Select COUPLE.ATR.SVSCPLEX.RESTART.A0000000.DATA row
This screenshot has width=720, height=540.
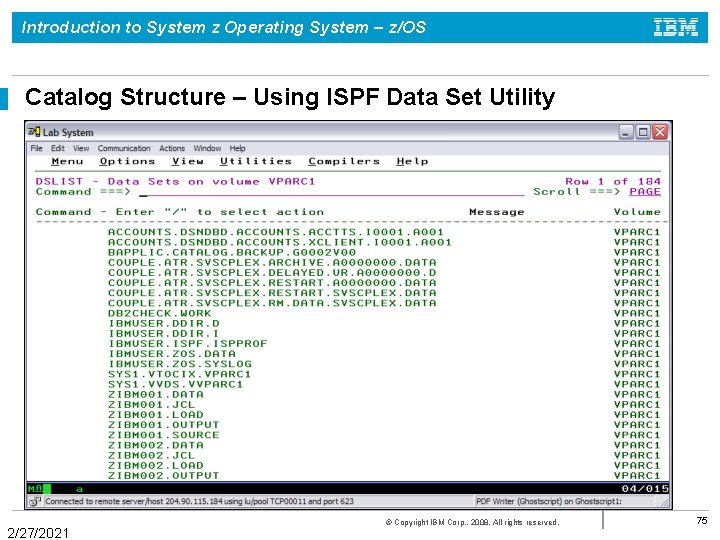click(x=272, y=282)
